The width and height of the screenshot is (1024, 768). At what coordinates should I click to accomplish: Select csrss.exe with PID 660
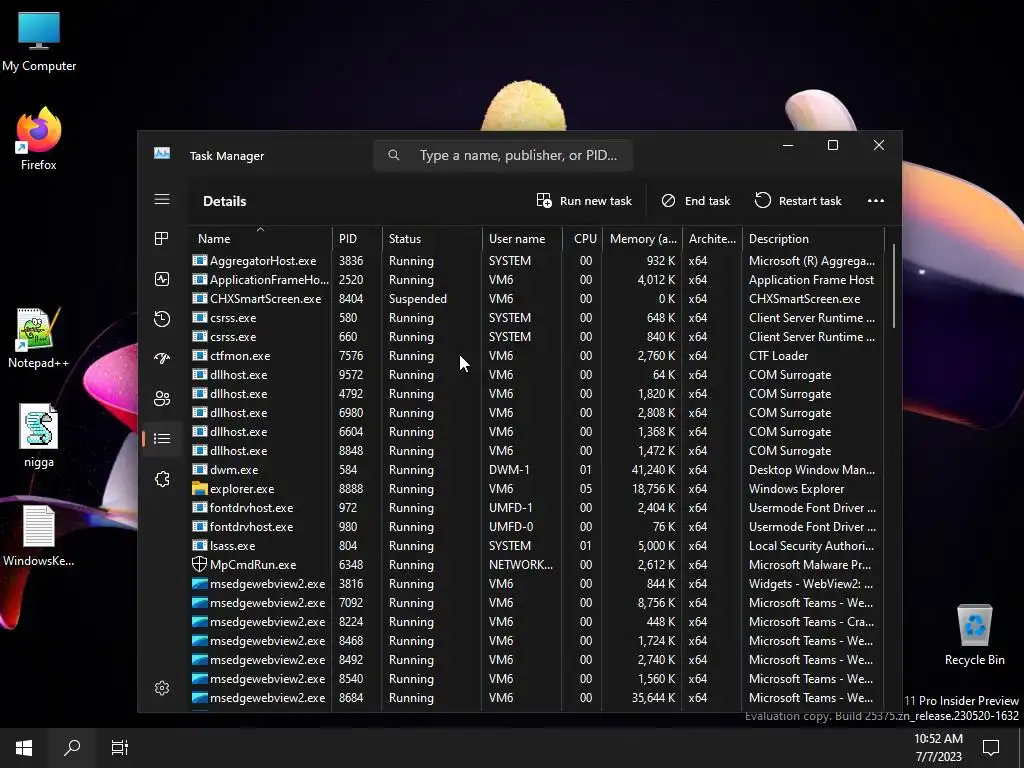pyautogui.click(x=537, y=336)
